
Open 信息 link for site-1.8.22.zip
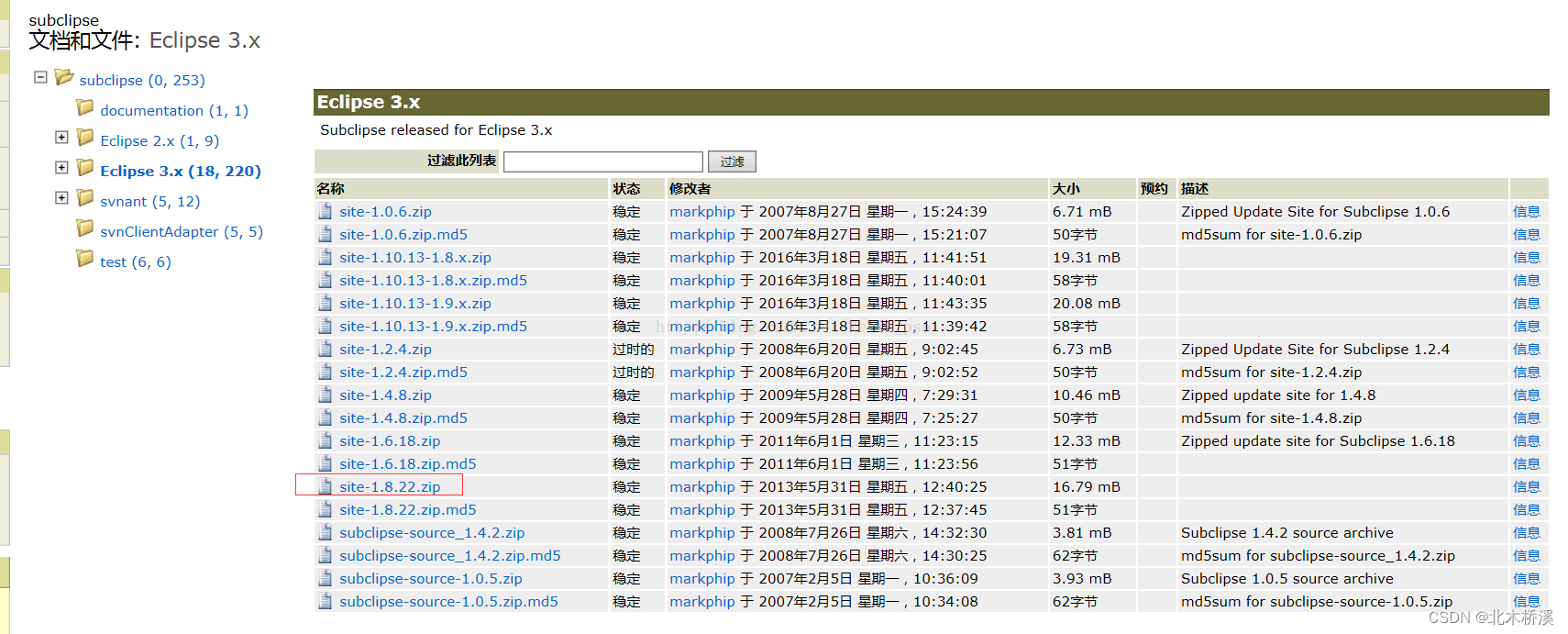pos(1527,487)
